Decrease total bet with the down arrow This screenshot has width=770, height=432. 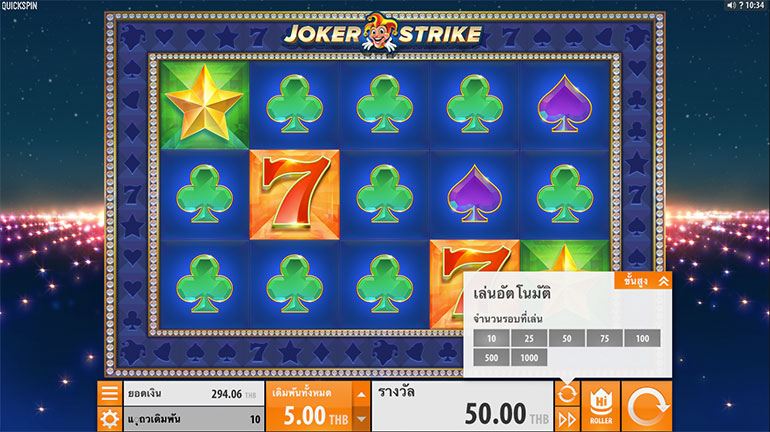pos(361,419)
